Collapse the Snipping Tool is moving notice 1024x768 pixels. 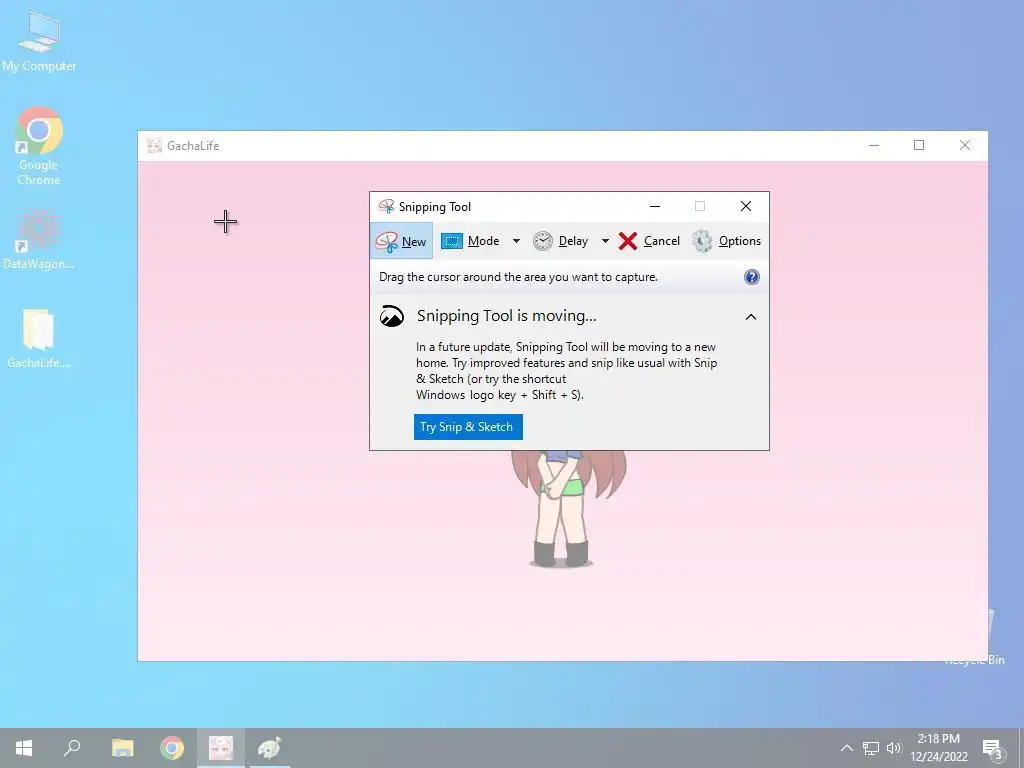pyautogui.click(x=751, y=317)
